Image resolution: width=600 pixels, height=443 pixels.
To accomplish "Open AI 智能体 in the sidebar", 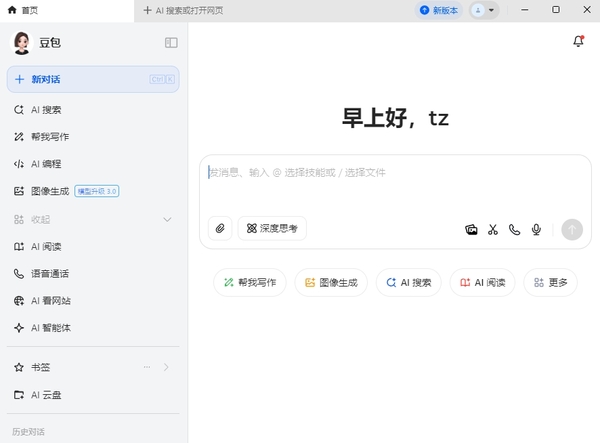I will point(93,328).
